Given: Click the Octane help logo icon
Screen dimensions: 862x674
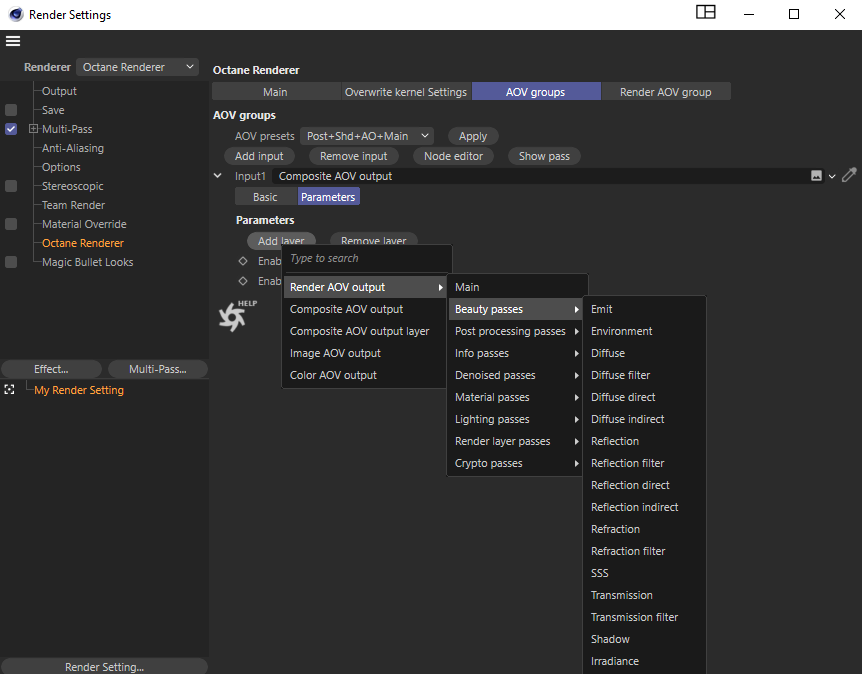Looking at the screenshot, I should (237, 316).
